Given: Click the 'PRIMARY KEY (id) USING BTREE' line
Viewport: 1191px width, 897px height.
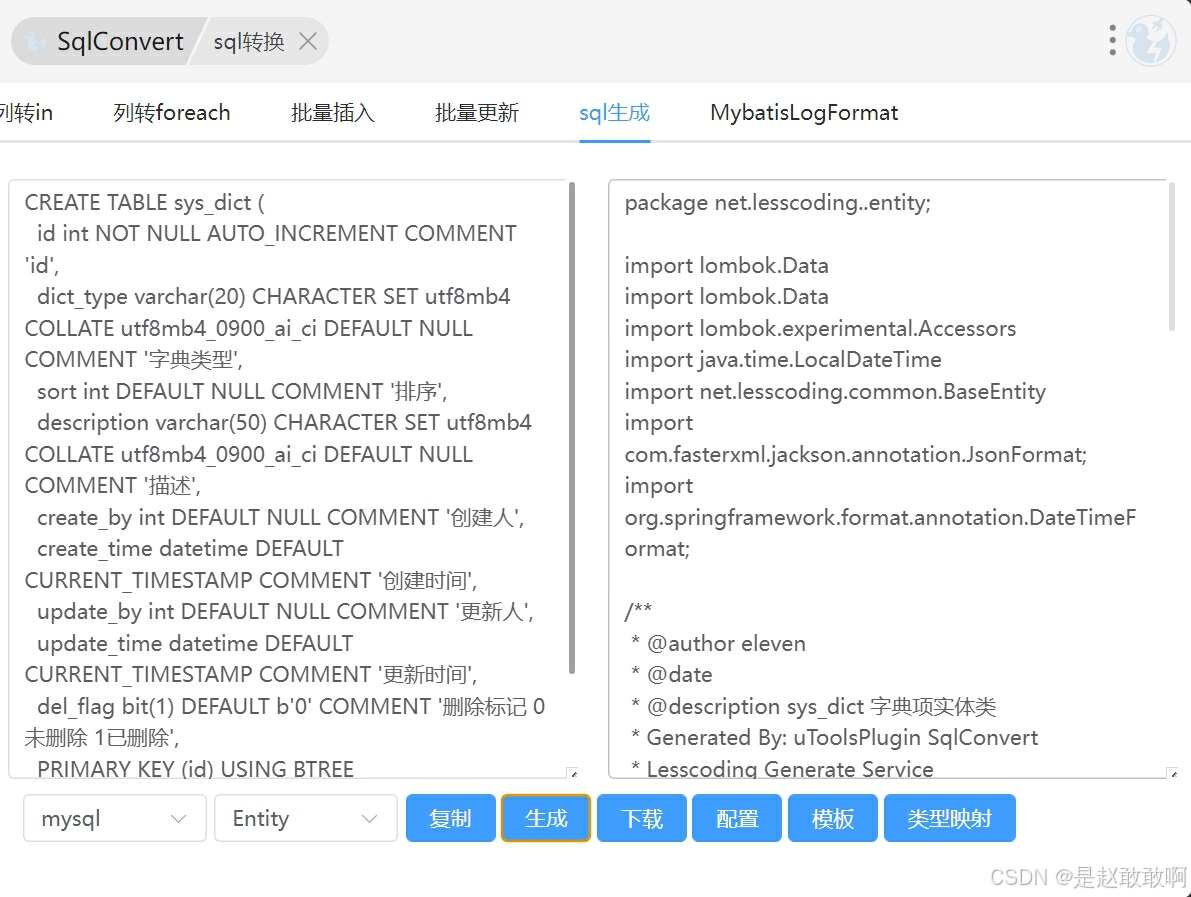Looking at the screenshot, I should point(195,769).
